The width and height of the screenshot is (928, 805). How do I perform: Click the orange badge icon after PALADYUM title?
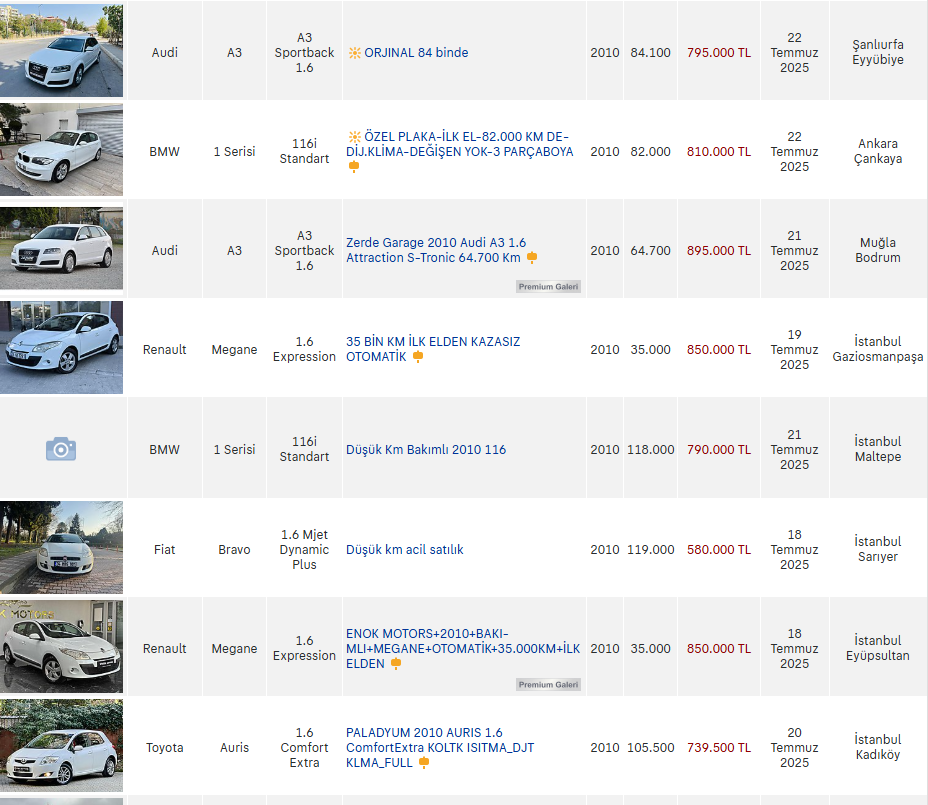tap(424, 763)
